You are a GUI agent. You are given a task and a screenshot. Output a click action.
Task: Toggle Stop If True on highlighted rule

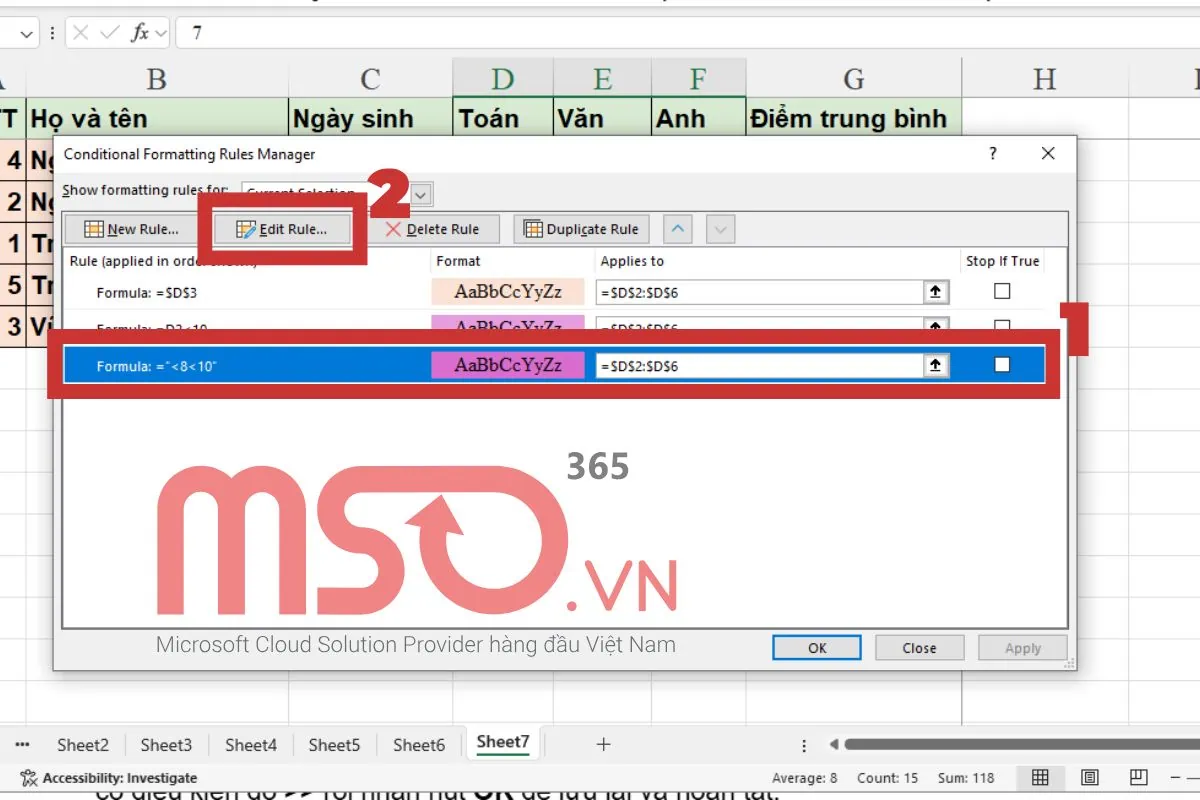[1002, 365]
